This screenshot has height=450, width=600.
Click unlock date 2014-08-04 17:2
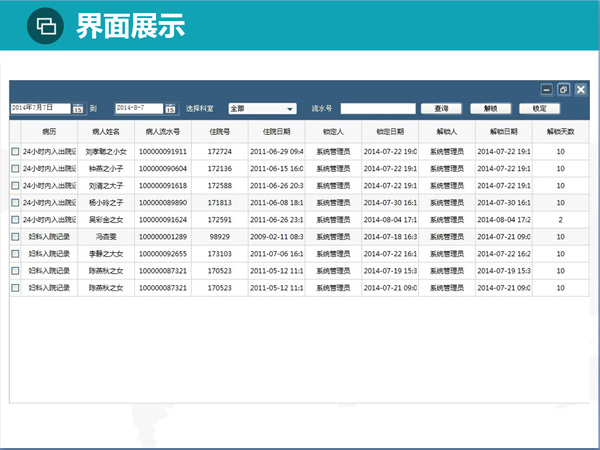point(504,220)
